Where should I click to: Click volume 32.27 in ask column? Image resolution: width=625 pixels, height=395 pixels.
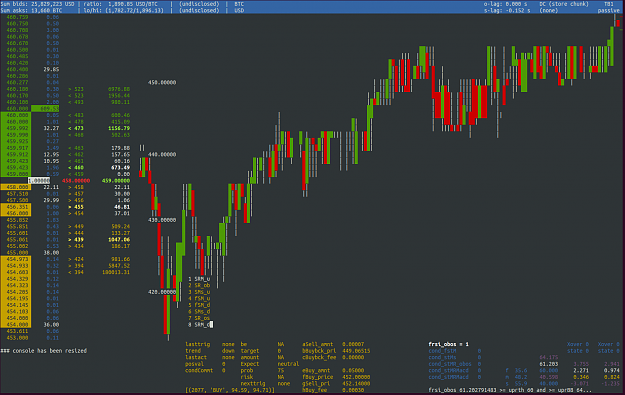(x=51, y=128)
